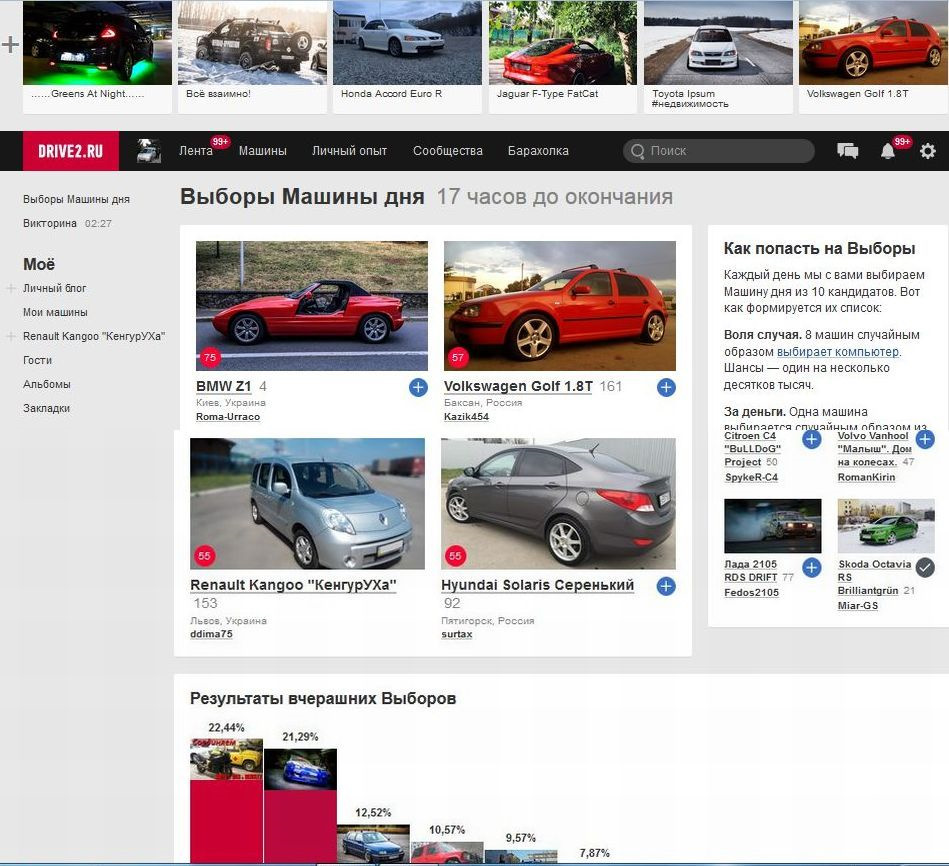Open user Roma-Urraco profile link
This screenshot has height=866, width=949.
228,416
